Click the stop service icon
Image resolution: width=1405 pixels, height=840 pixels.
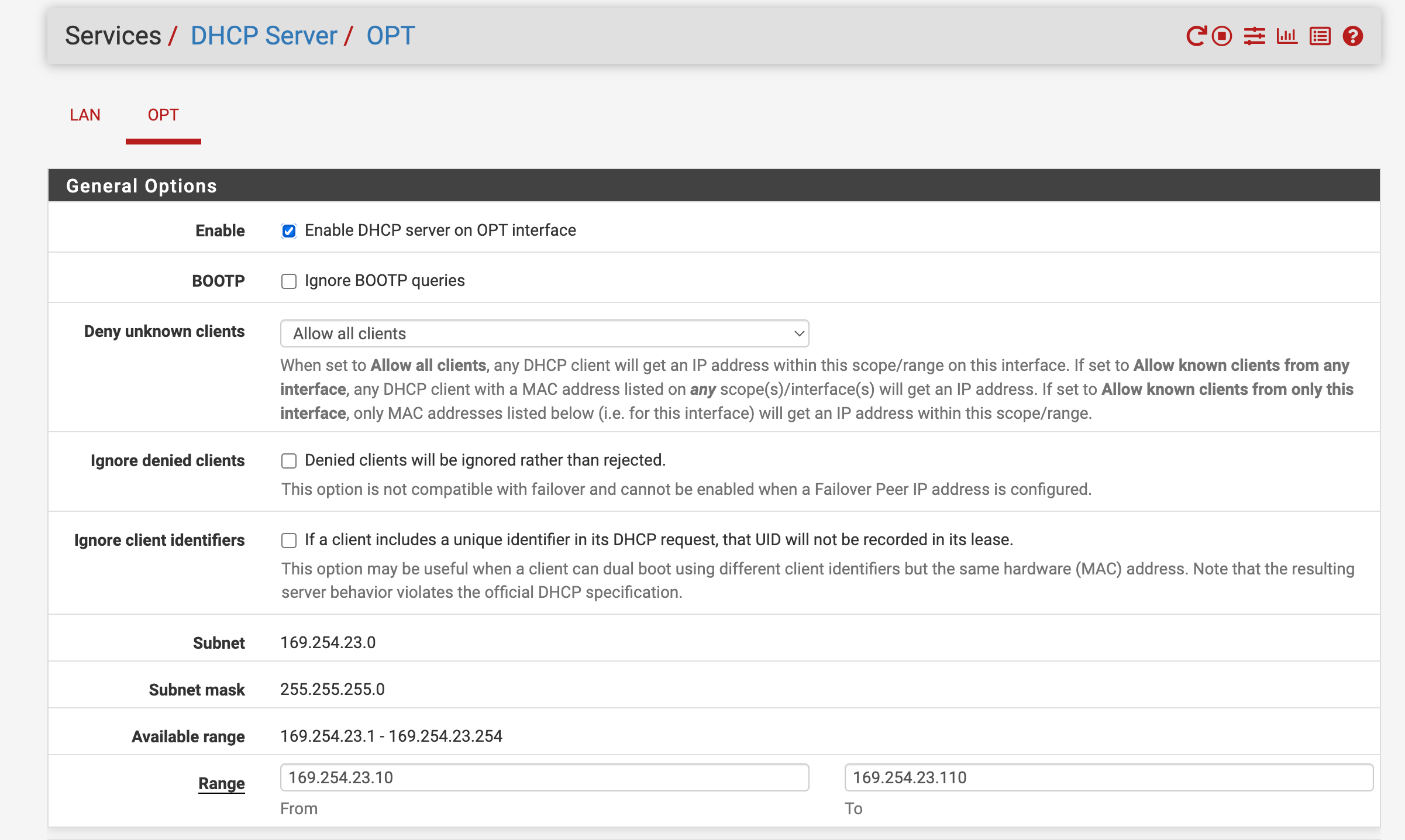(x=1222, y=36)
